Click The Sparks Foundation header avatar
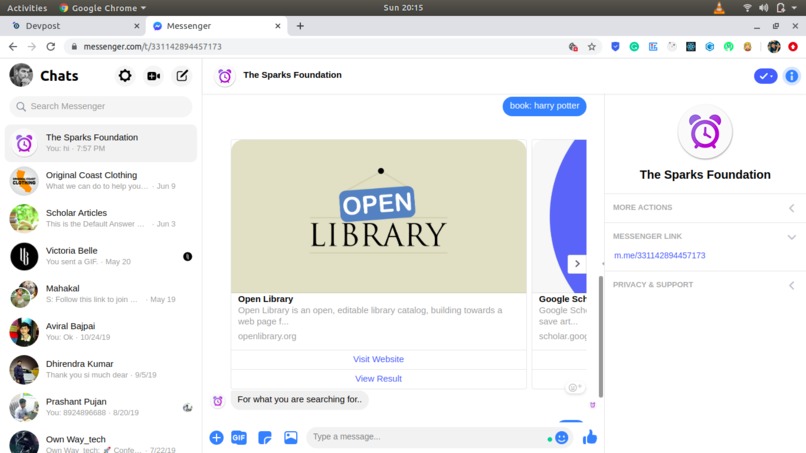806x453 pixels. (225, 77)
